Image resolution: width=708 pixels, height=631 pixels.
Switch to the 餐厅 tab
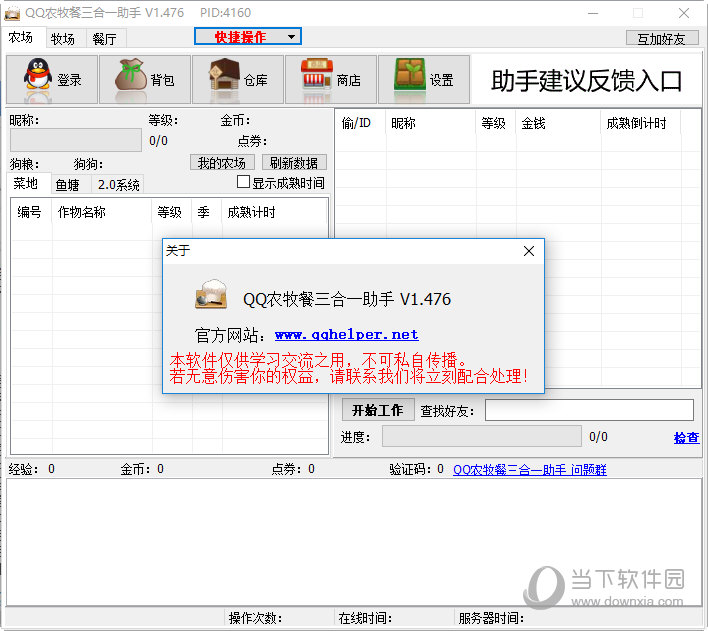[x=105, y=39]
